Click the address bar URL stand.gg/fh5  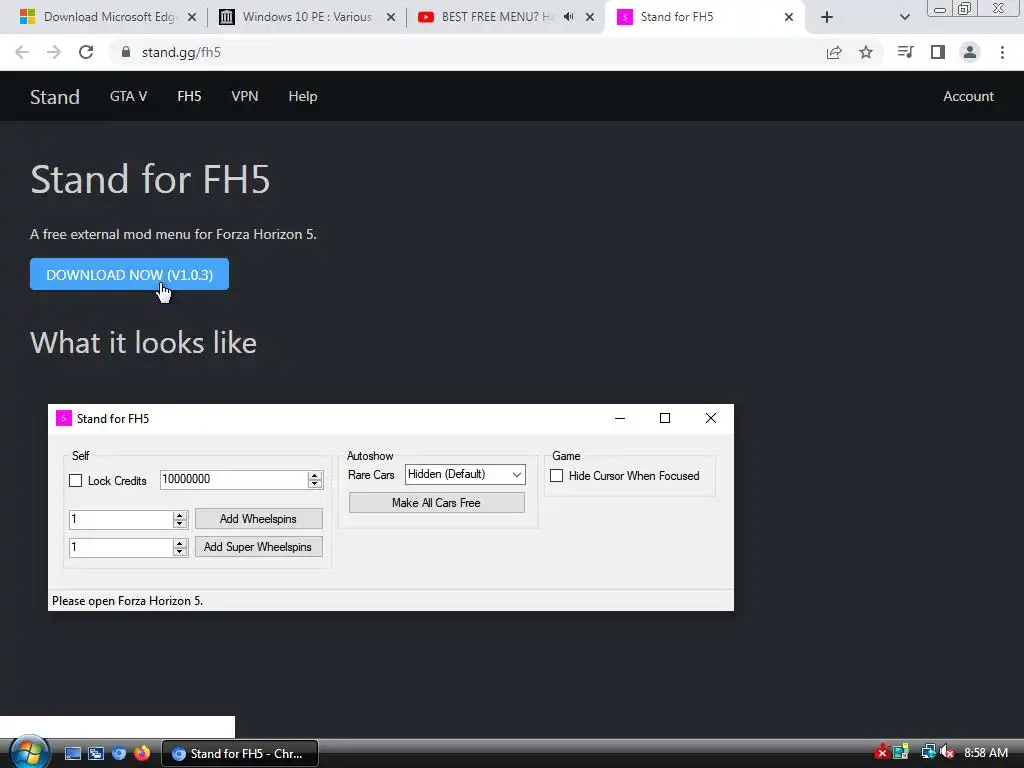click(x=181, y=52)
